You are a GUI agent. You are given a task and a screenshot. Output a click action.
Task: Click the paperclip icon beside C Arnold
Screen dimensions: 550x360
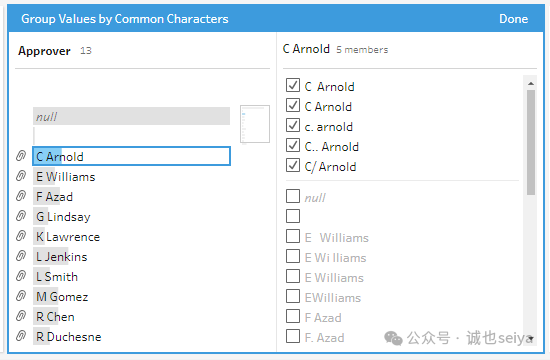[21, 156]
